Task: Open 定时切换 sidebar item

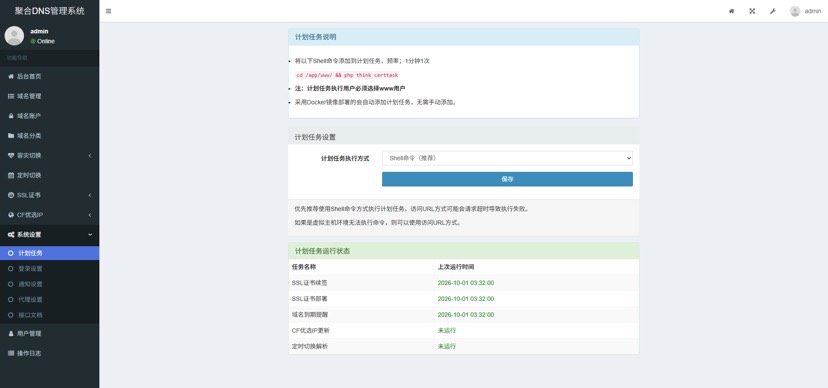Action: [x=50, y=175]
